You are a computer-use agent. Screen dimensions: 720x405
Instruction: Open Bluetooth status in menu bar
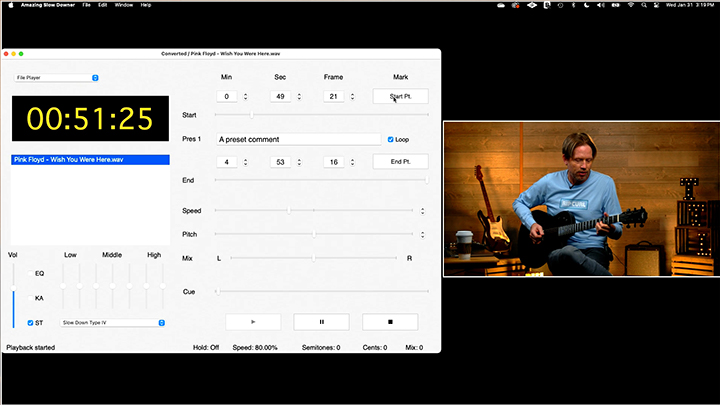click(x=574, y=5)
